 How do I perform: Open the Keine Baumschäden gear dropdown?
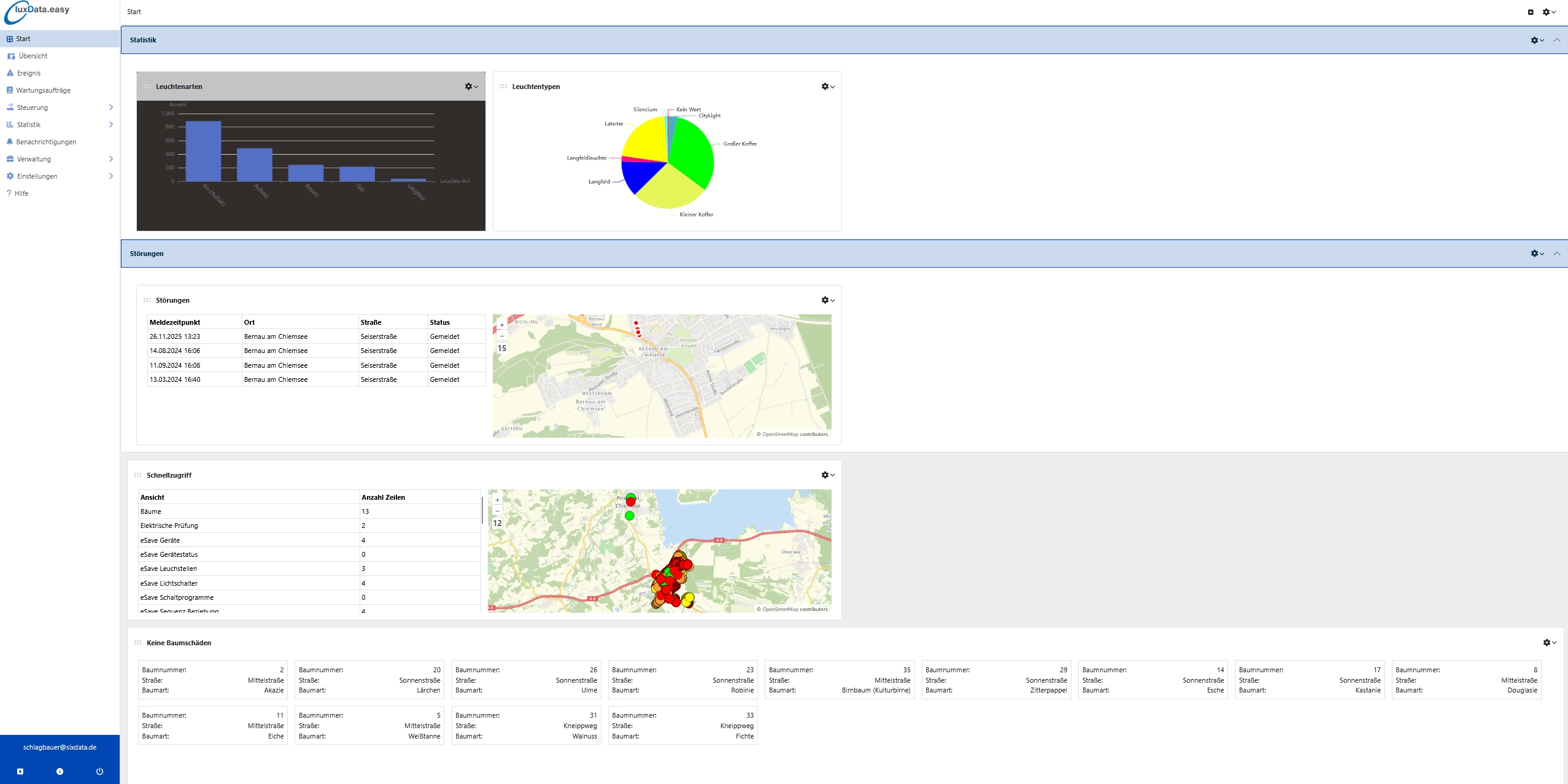tap(1548, 642)
